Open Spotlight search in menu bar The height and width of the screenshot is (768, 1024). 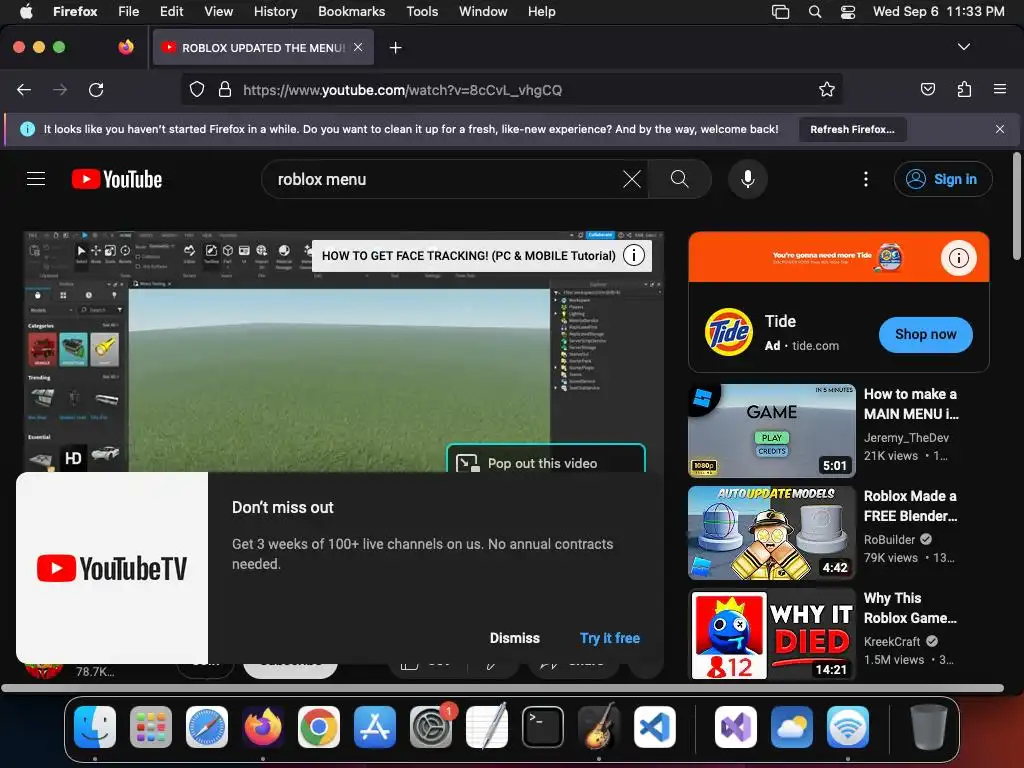point(814,12)
